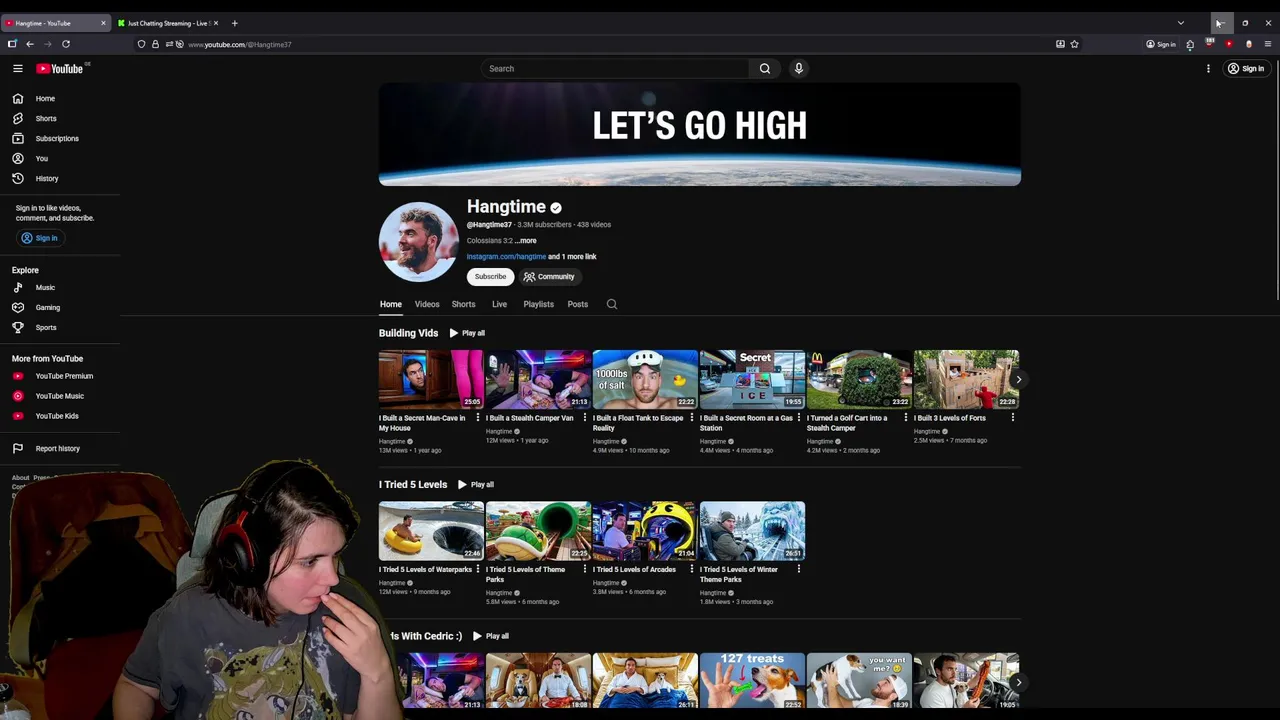Reload the page with browser refresh

pos(66,44)
